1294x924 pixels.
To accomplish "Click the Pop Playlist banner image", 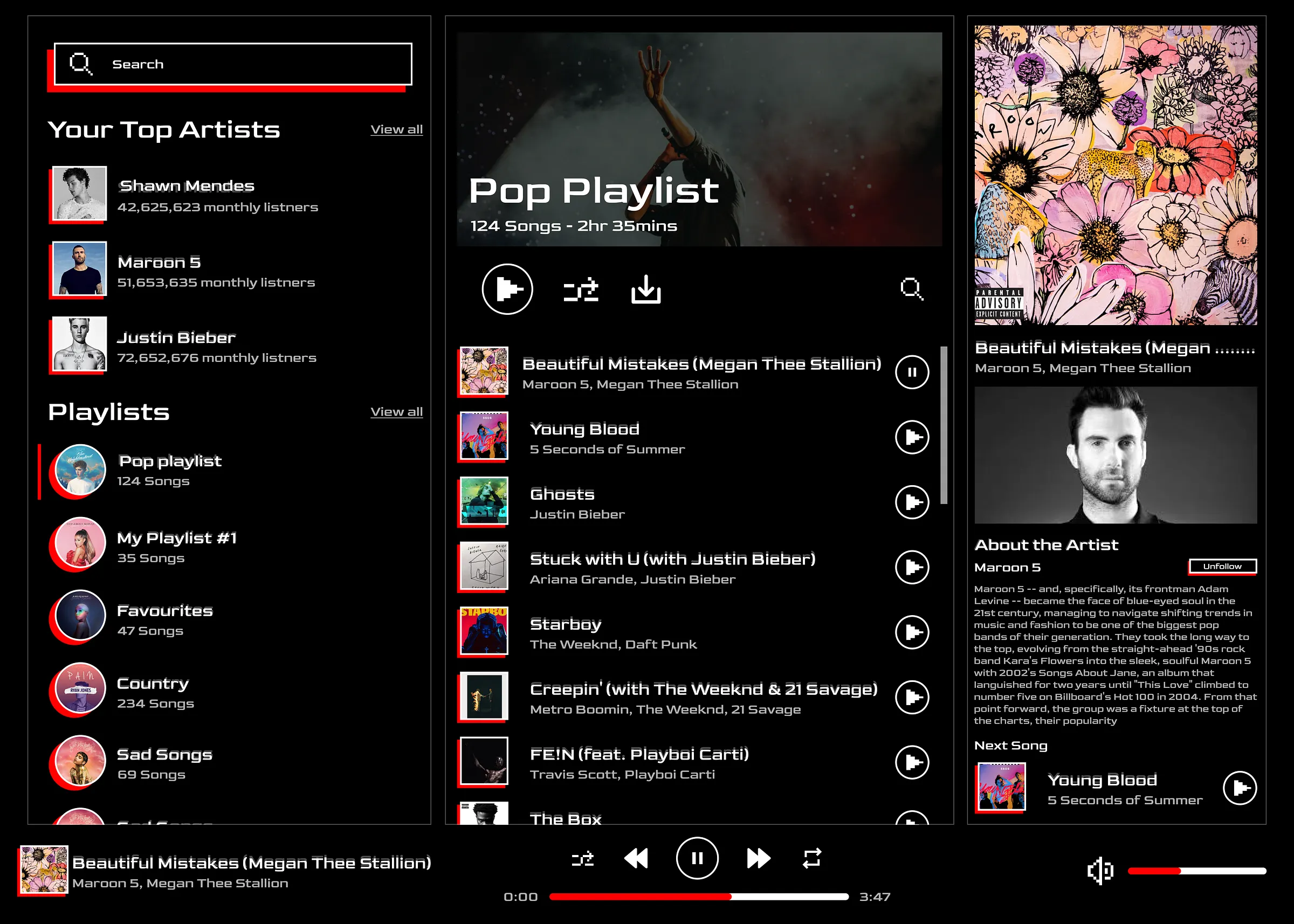I will (699, 139).
